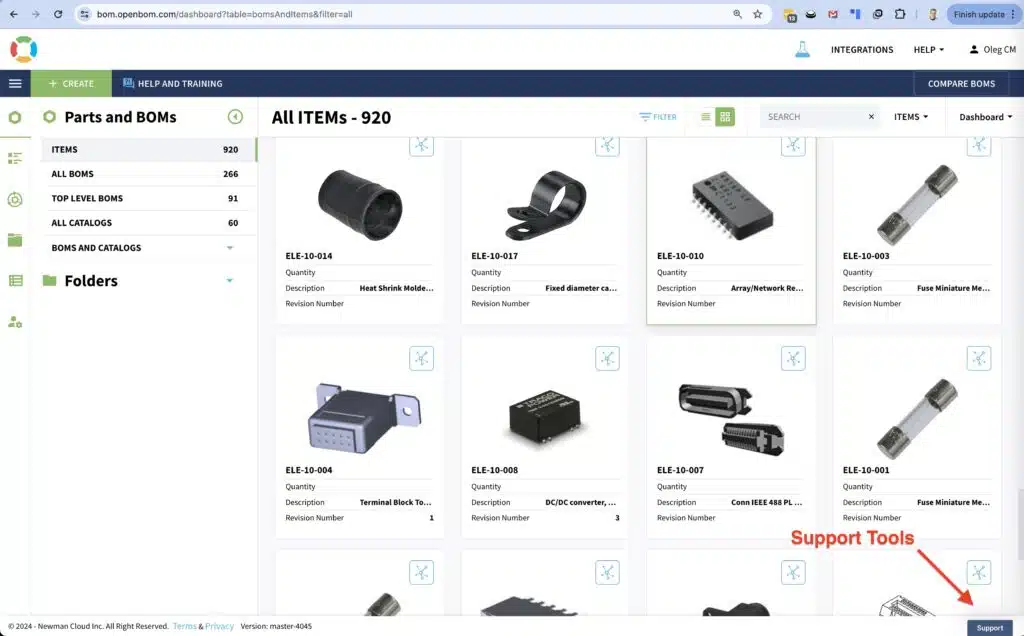Select ALL CATALOGS in sidebar
The image size is (1024, 636).
pos(149,223)
